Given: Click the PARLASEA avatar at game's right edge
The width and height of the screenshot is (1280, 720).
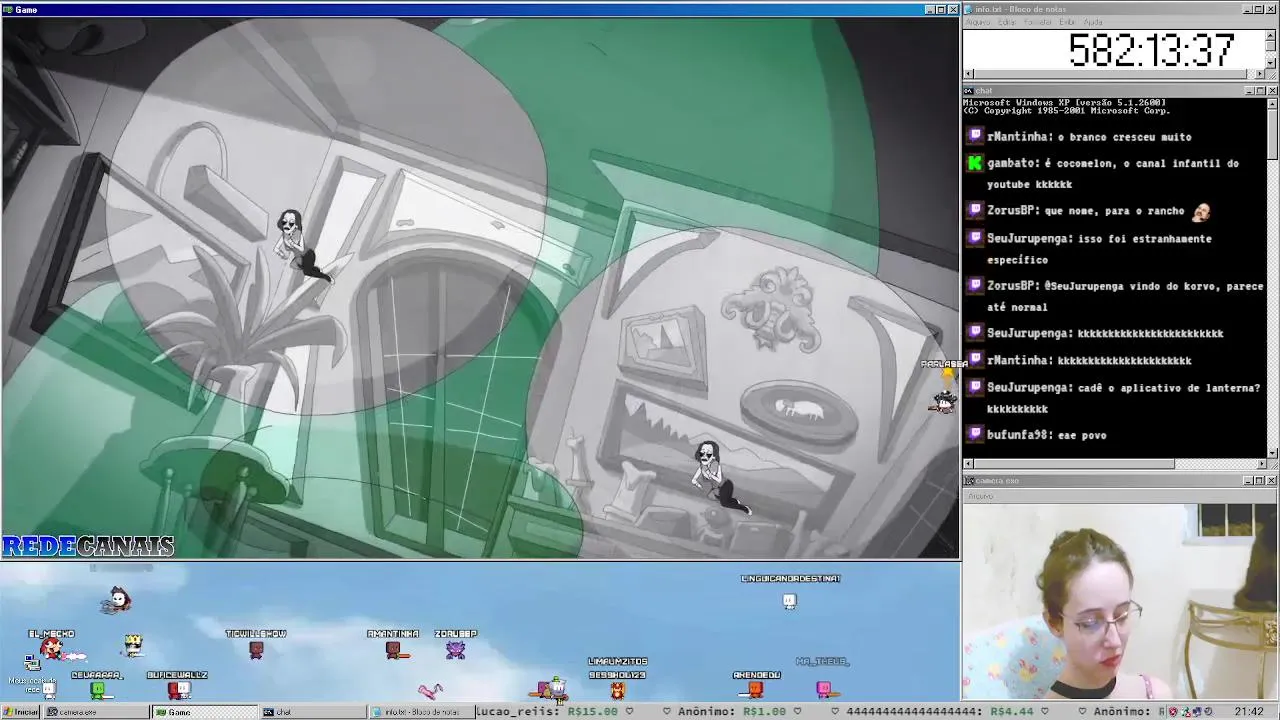Looking at the screenshot, I should coord(944,400).
